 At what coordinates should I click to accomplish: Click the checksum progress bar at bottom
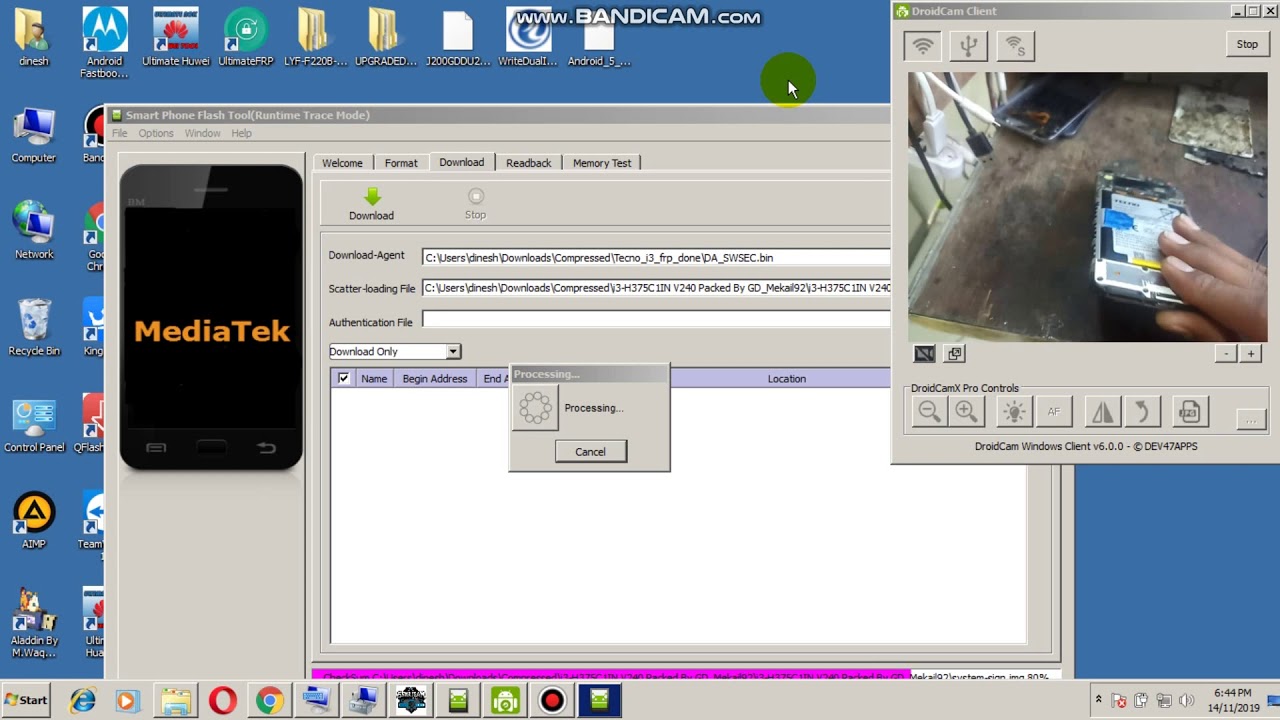coord(686,676)
